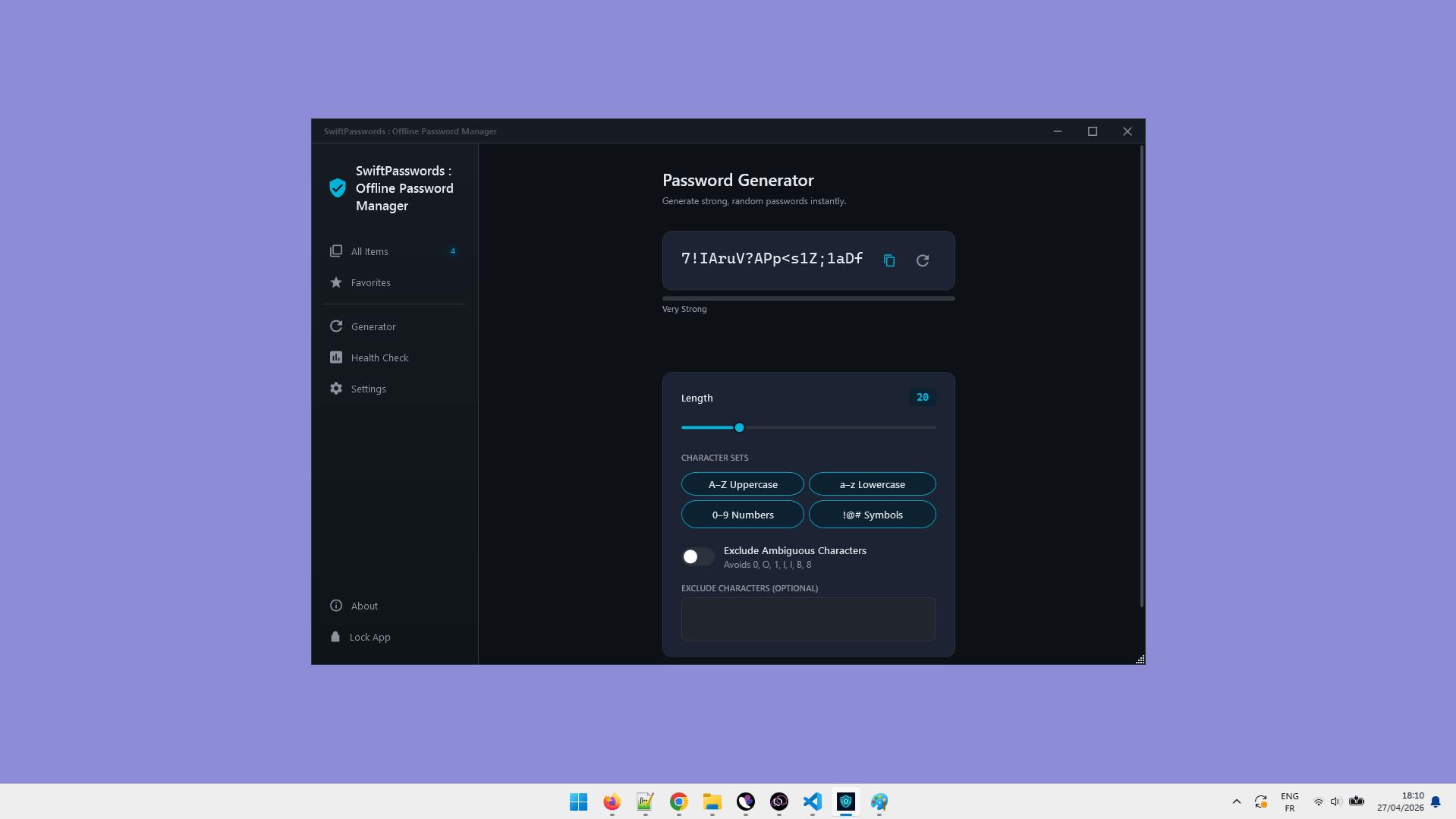The width and height of the screenshot is (1456, 819).
Task: Click the Favorites star icon
Action: 336,282
